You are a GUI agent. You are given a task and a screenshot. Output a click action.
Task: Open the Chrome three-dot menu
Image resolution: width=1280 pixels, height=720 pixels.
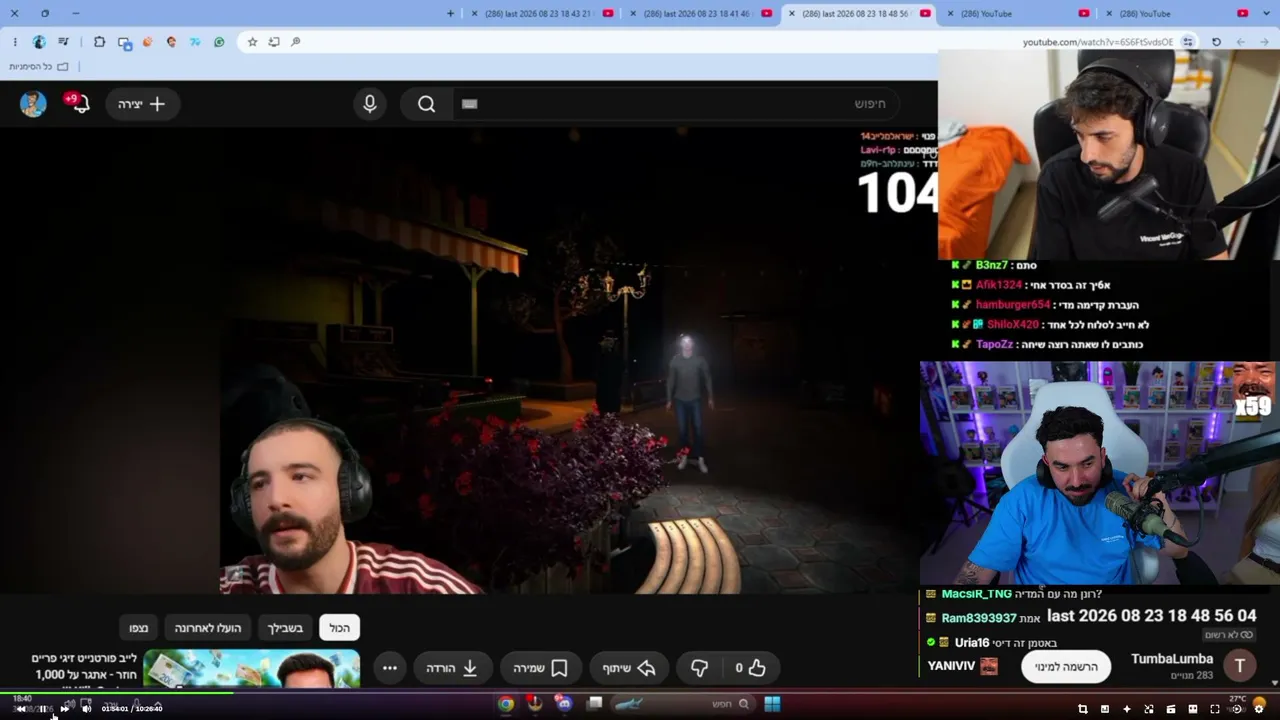15,42
